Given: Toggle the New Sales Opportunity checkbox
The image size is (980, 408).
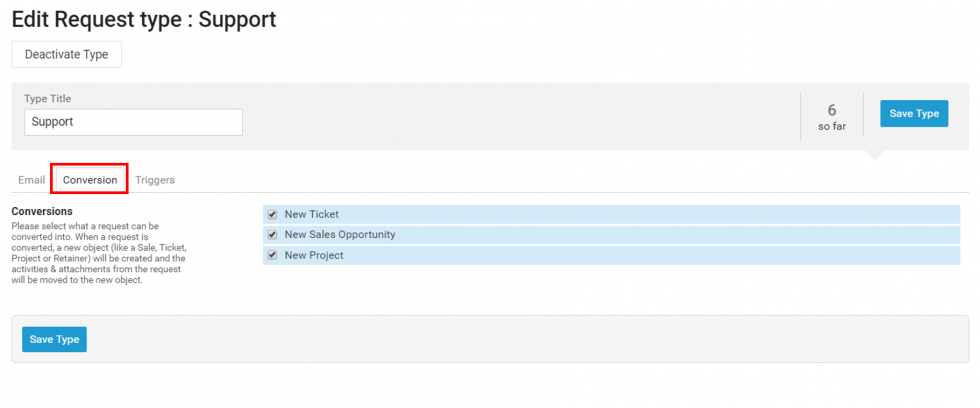Looking at the screenshot, I should pos(272,235).
